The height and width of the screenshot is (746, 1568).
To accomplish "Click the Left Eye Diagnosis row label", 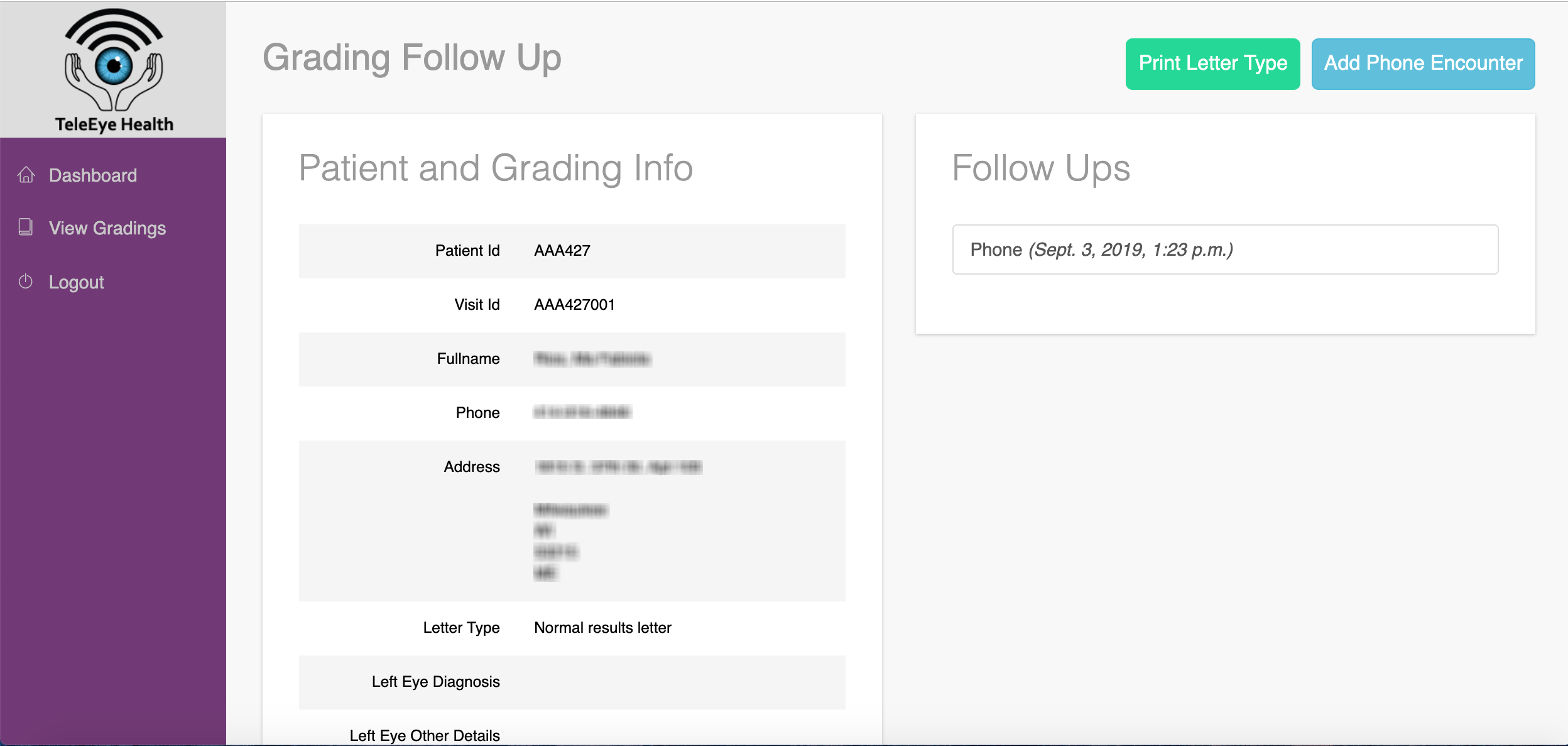I will click(x=435, y=682).
